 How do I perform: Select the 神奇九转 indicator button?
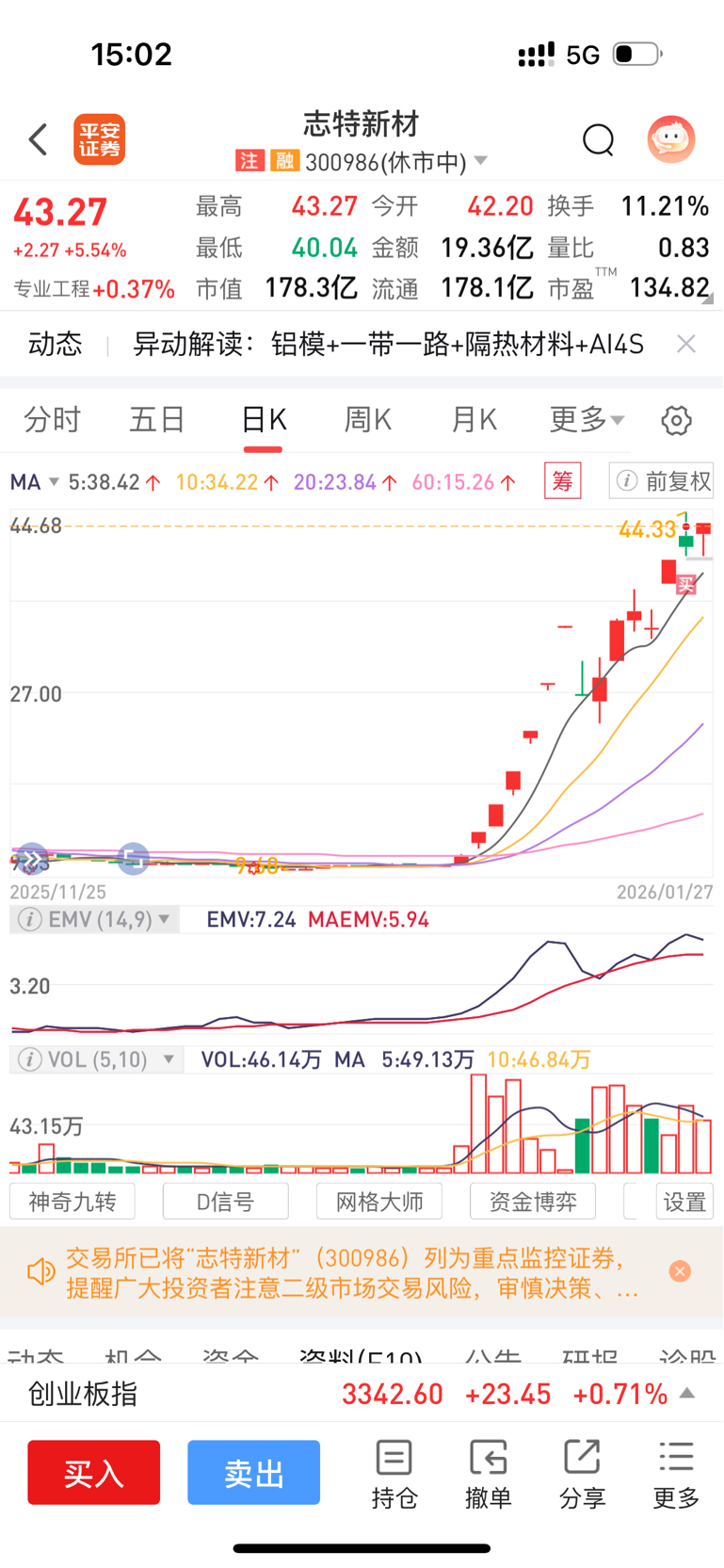point(72,1202)
